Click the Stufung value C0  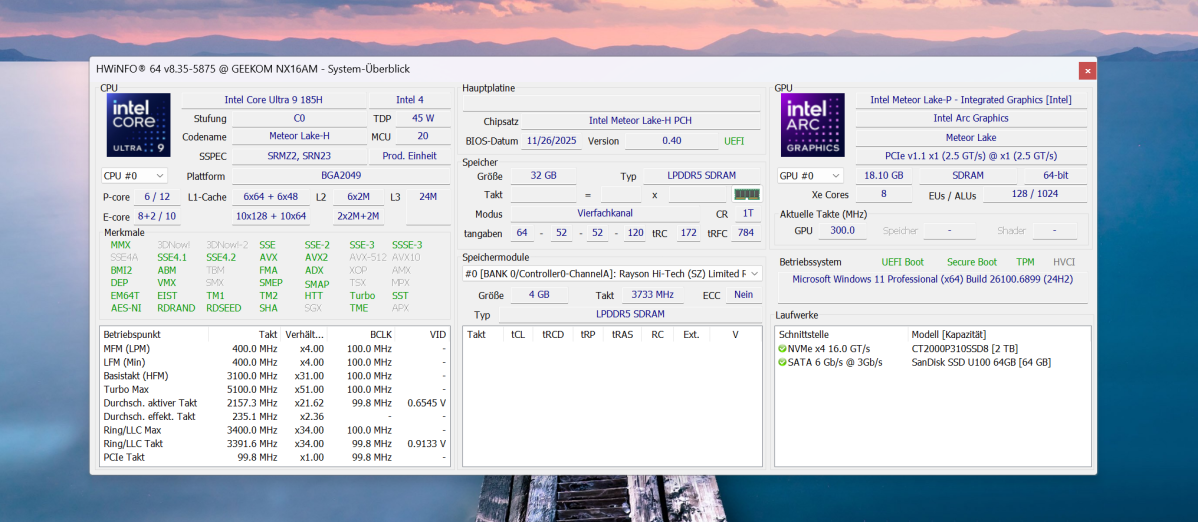300,118
